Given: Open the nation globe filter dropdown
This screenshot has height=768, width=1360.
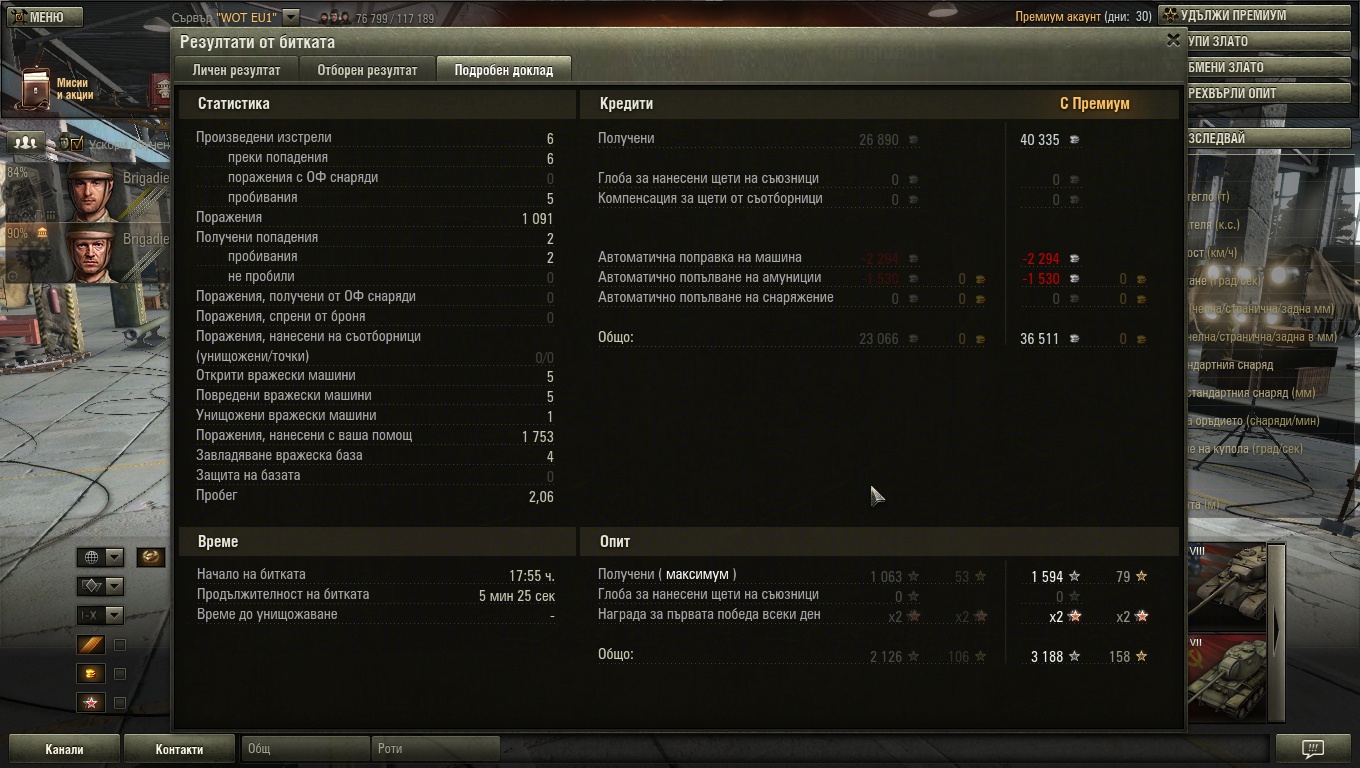Looking at the screenshot, I should (100, 557).
